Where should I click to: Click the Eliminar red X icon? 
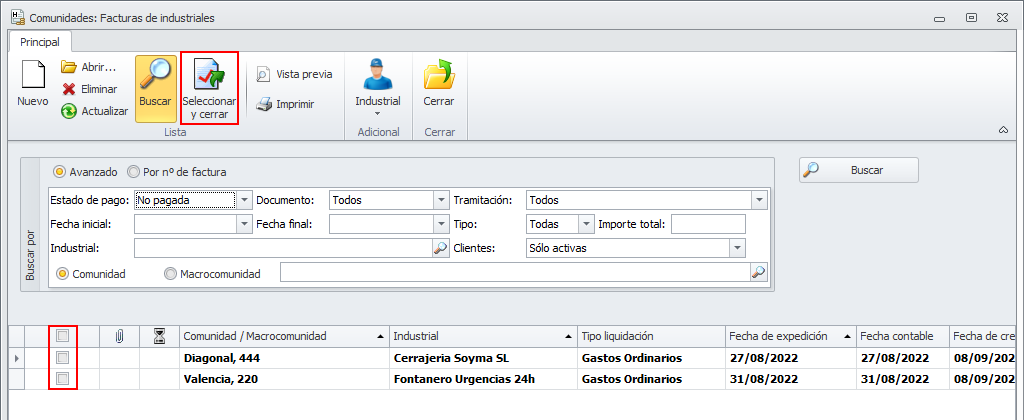(x=69, y=89)
